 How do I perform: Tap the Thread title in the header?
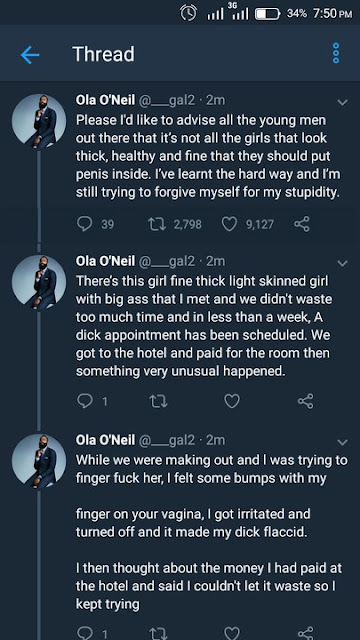point(103,54)
